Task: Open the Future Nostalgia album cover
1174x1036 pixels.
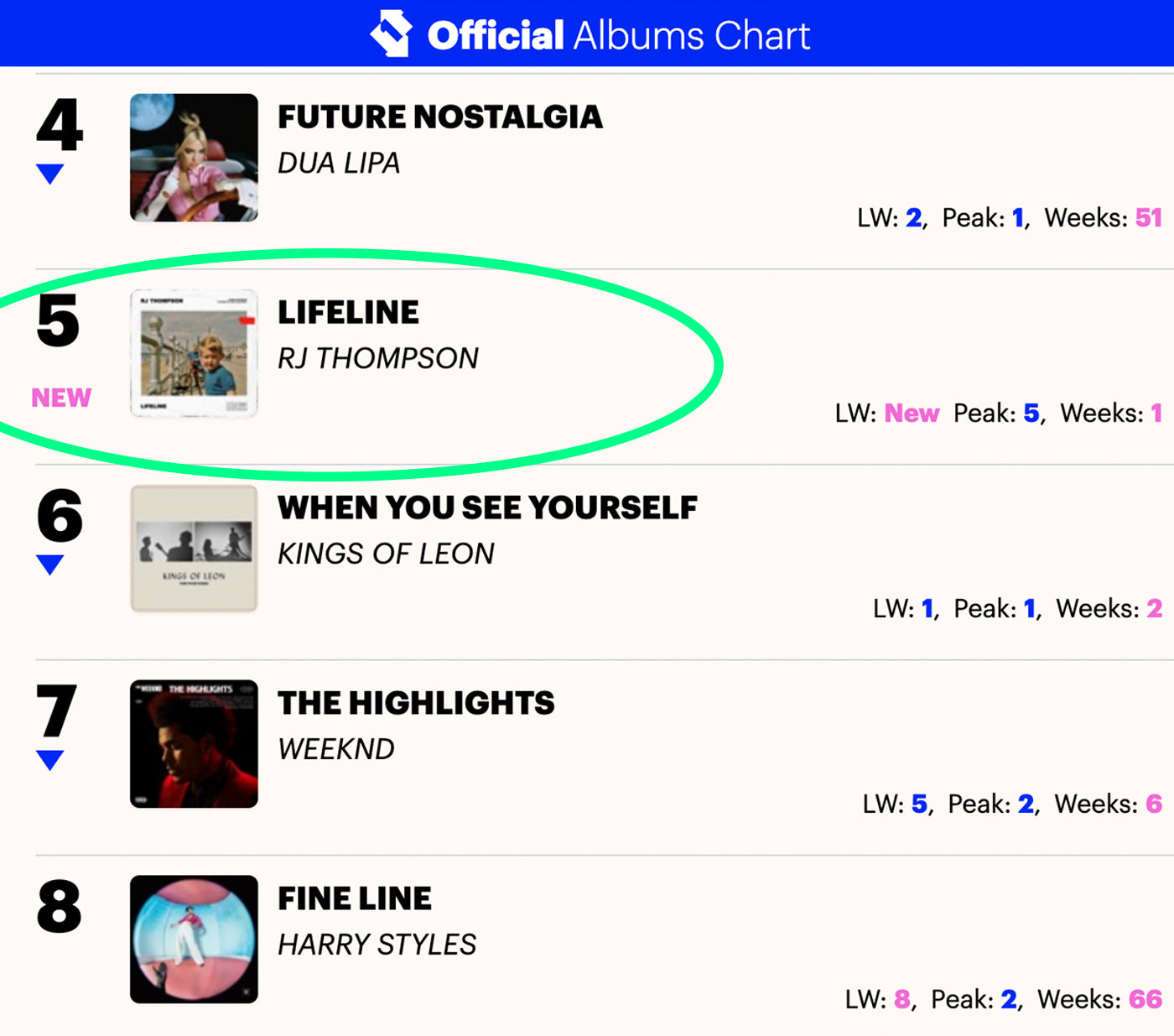Action: point(194,158)
